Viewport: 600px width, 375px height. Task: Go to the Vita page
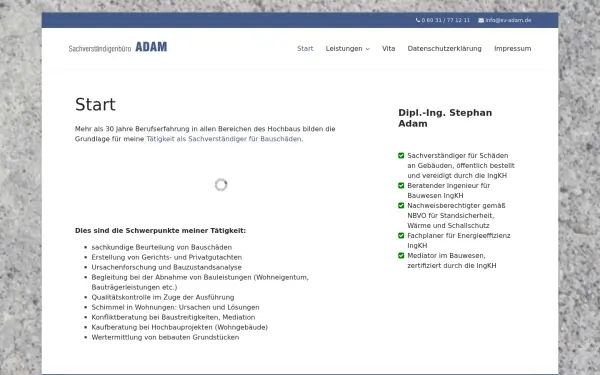[x=388, y=49]
